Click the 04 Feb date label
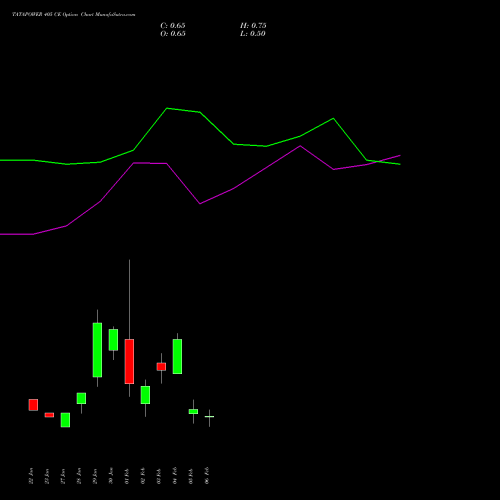This screenshot has height=500, width=500. tap(175, 476)
